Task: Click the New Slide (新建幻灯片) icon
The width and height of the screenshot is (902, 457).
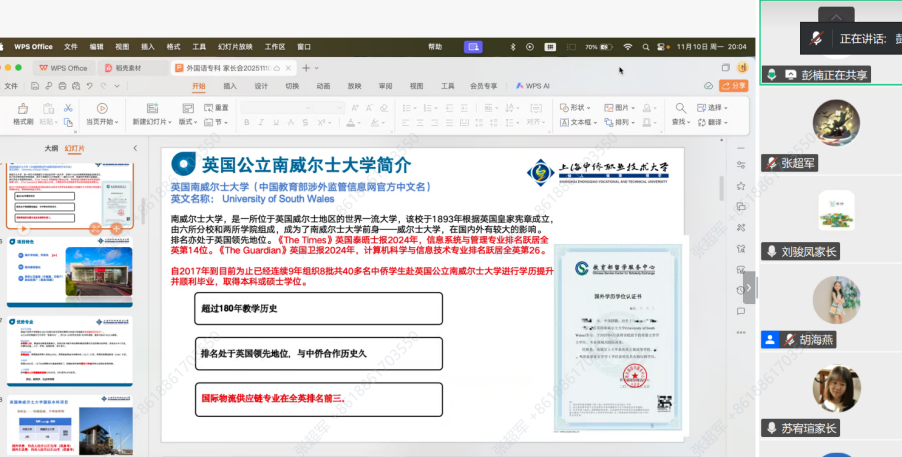Action: point(146,108)
